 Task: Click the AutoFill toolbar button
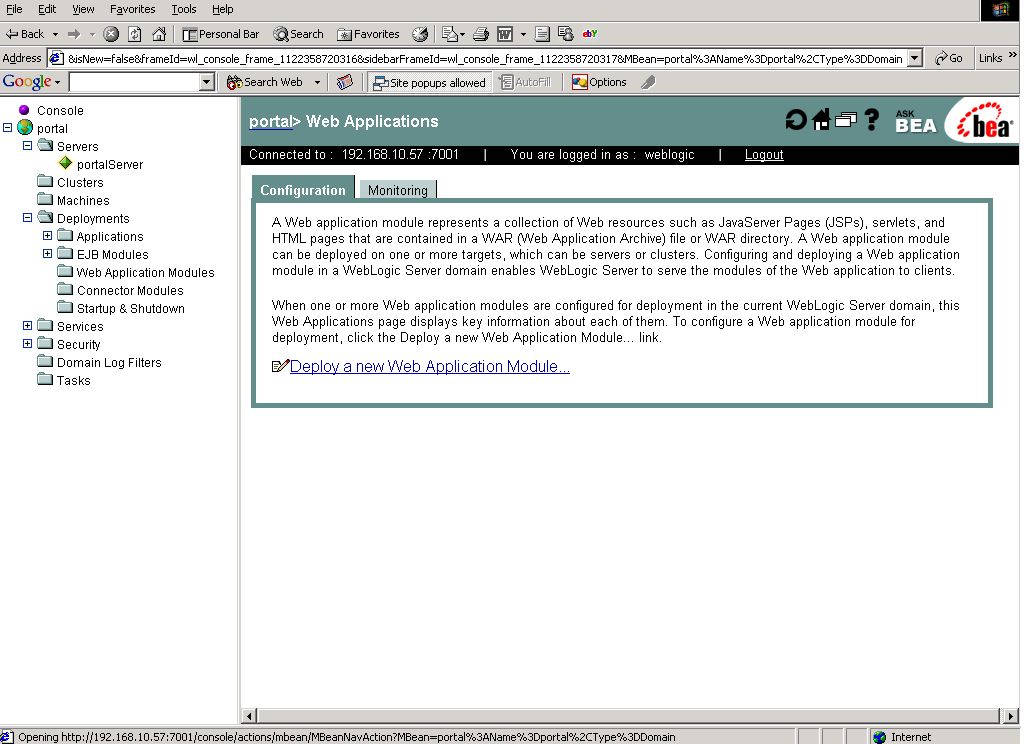tap(526, 82)
